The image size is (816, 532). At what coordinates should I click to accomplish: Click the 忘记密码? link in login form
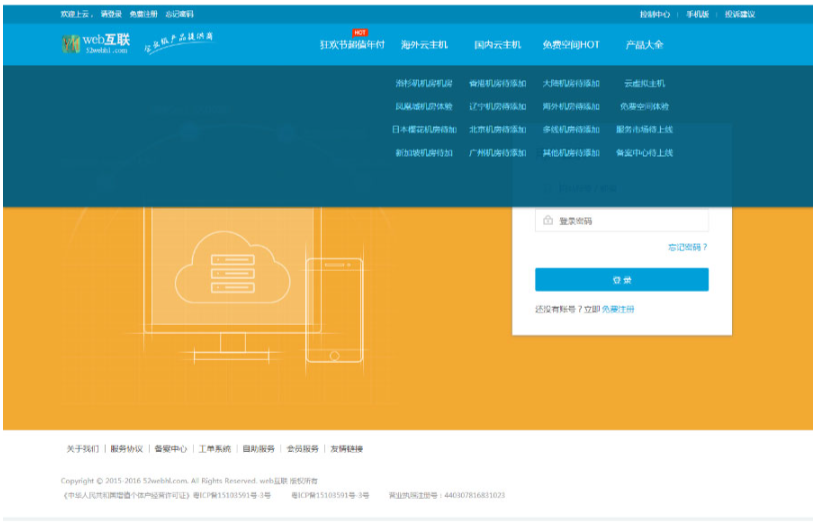(x=687, y=247)
